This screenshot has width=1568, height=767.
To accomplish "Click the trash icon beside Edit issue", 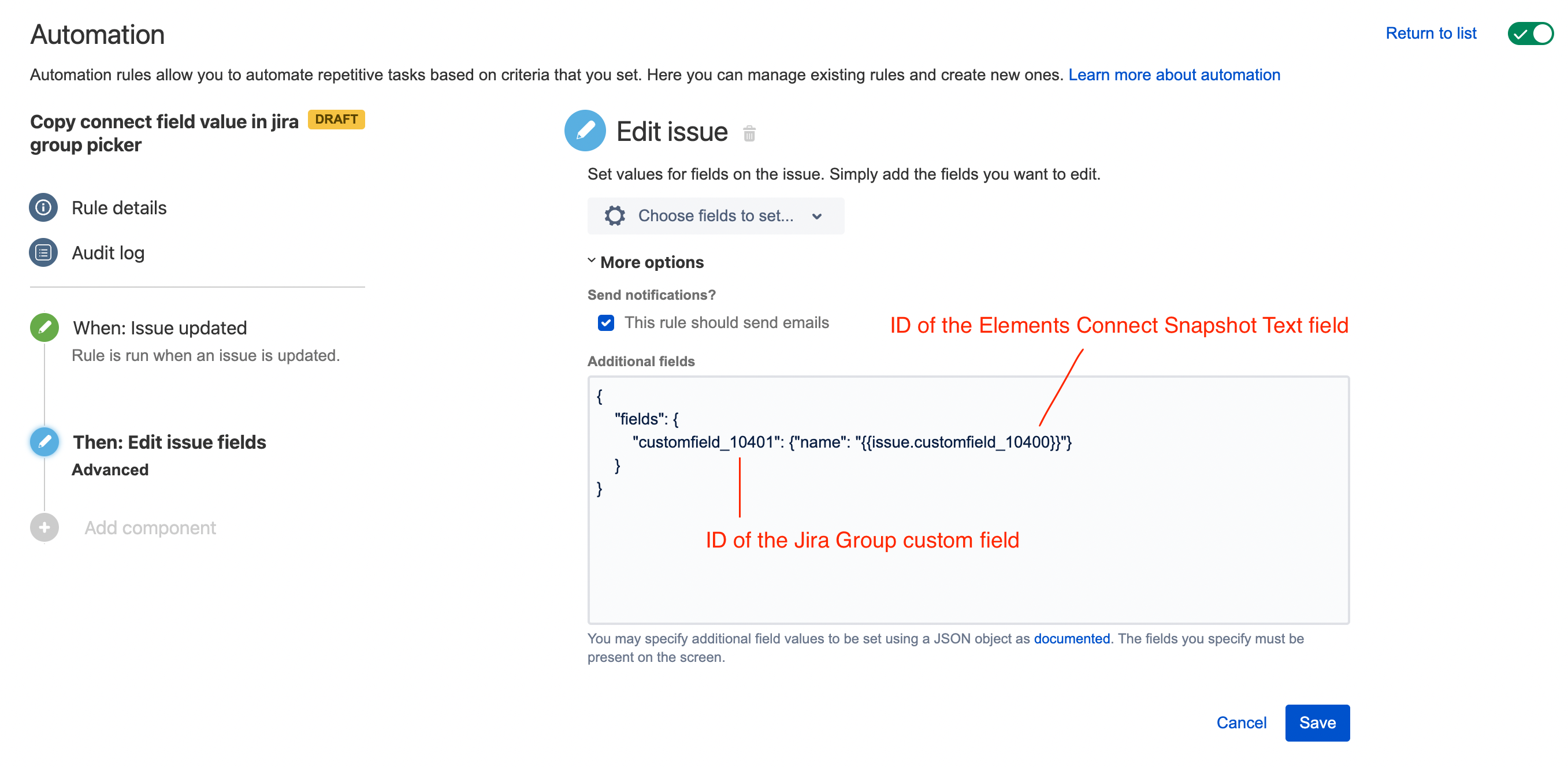I will coord(749,133).
